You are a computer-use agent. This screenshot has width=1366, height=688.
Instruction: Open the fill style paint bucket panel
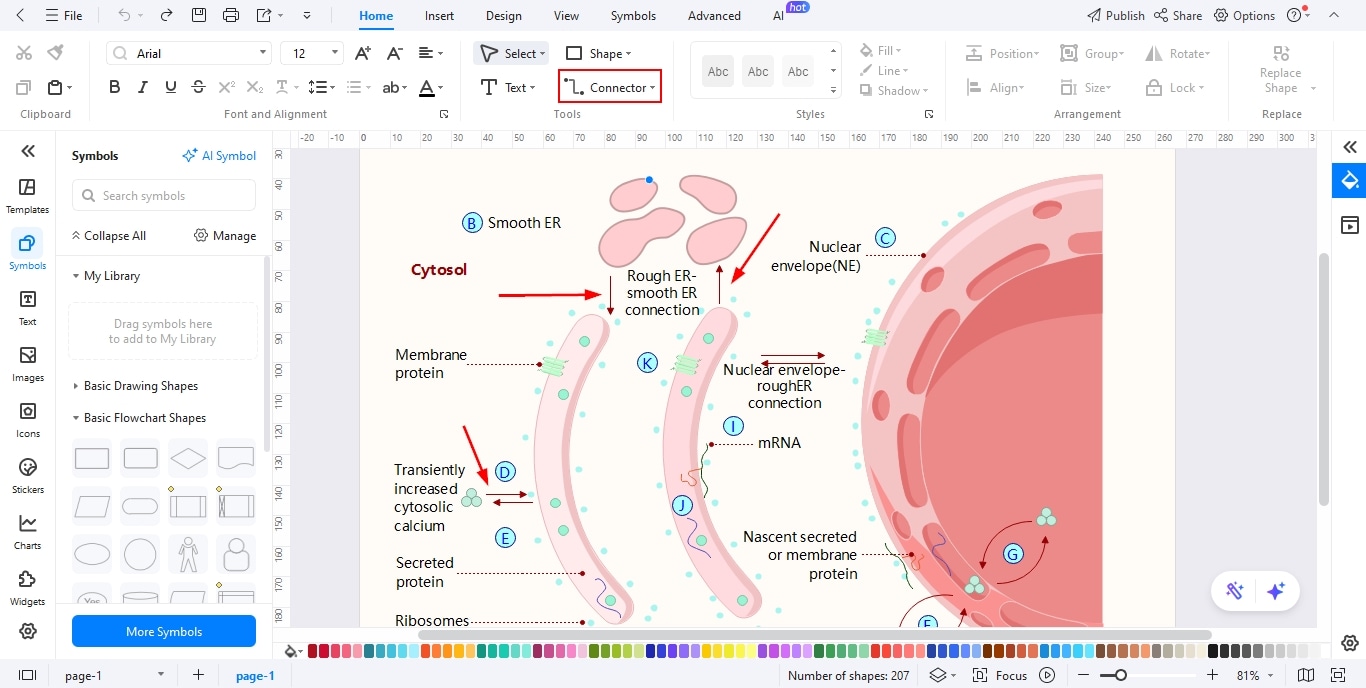coord(1350,181)
